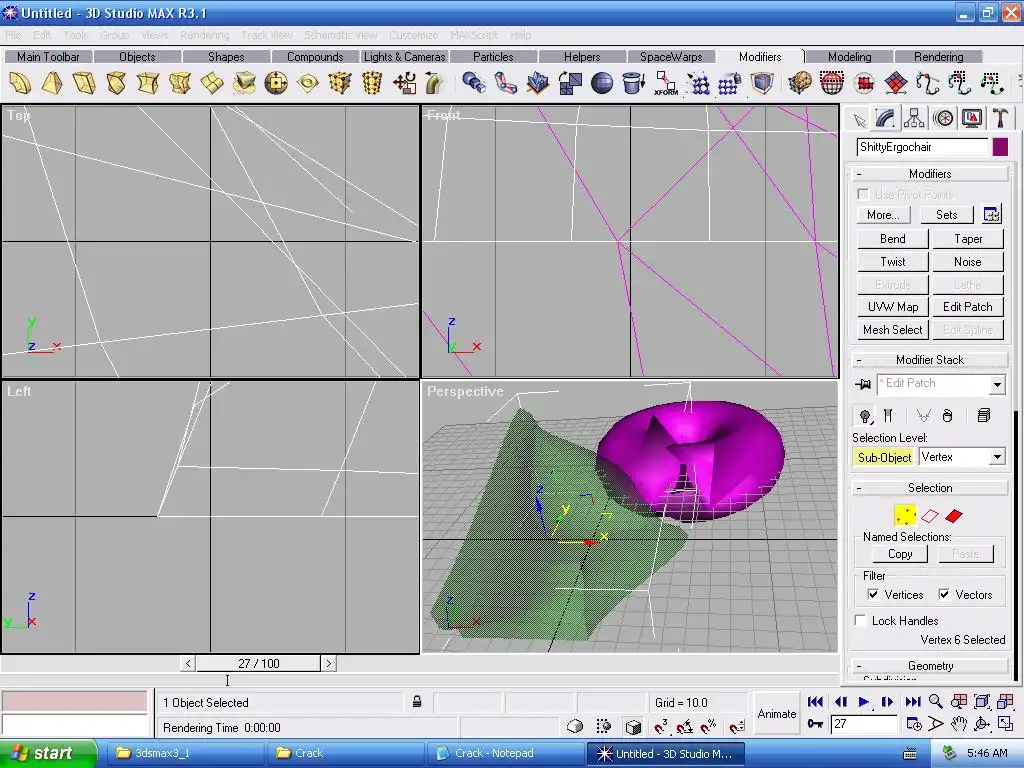Open the Vertex selection level dropdown
This screenshot has width=1024, height=768.
coord(997,457)
